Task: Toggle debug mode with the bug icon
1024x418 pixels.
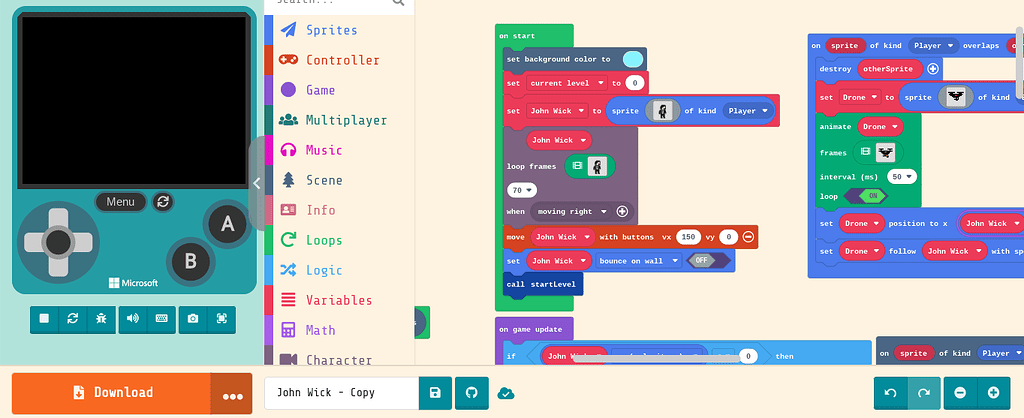Action: click(x=101, y=319)
